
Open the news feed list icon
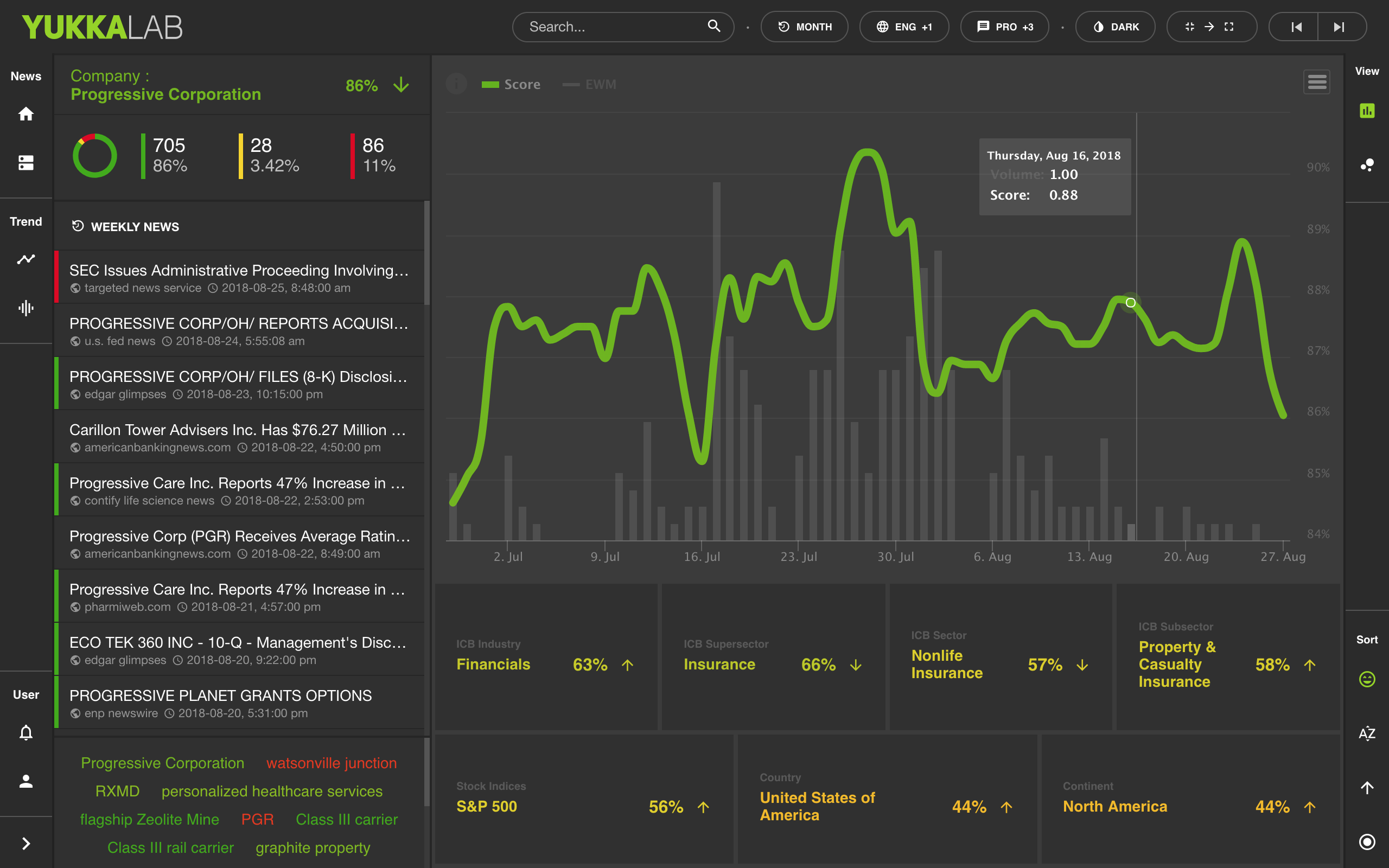(x=26, y=163)
